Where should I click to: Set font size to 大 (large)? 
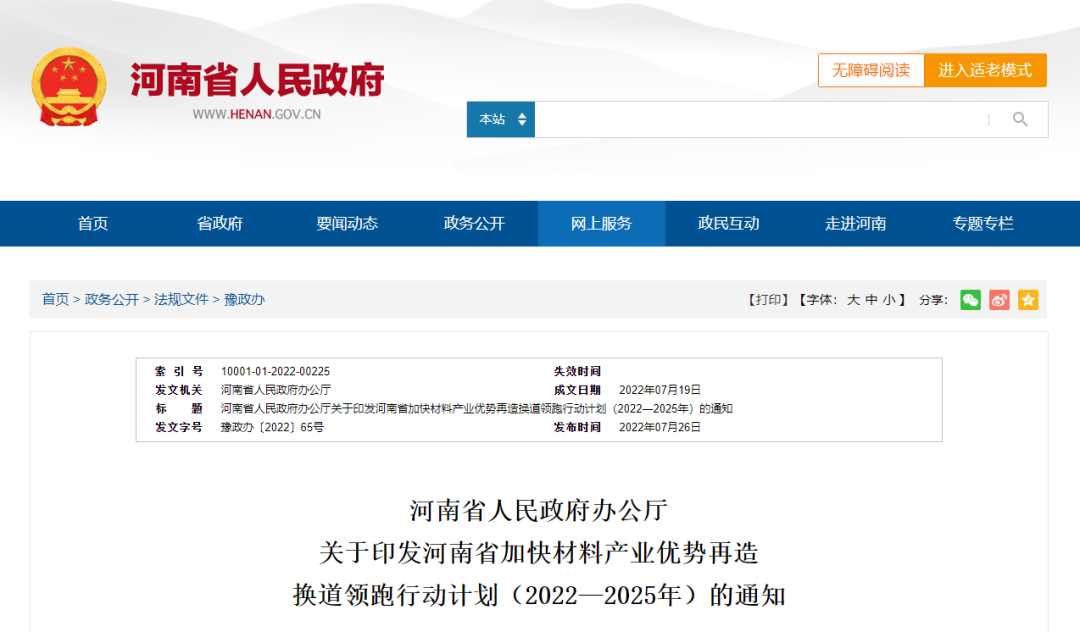(x=853, y=300)
